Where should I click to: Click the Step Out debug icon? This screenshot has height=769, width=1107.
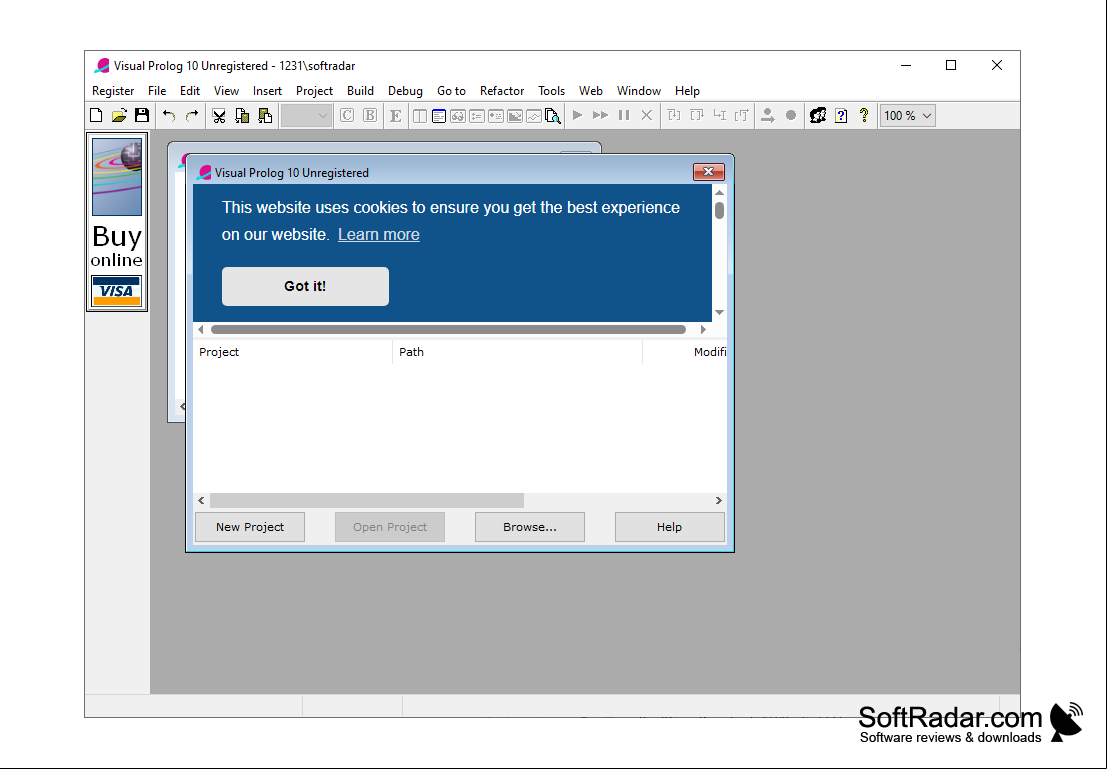(742, 115)
